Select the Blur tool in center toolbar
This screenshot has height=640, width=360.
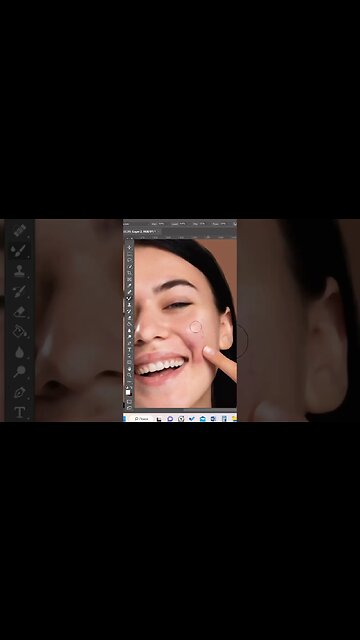point(129,331)
